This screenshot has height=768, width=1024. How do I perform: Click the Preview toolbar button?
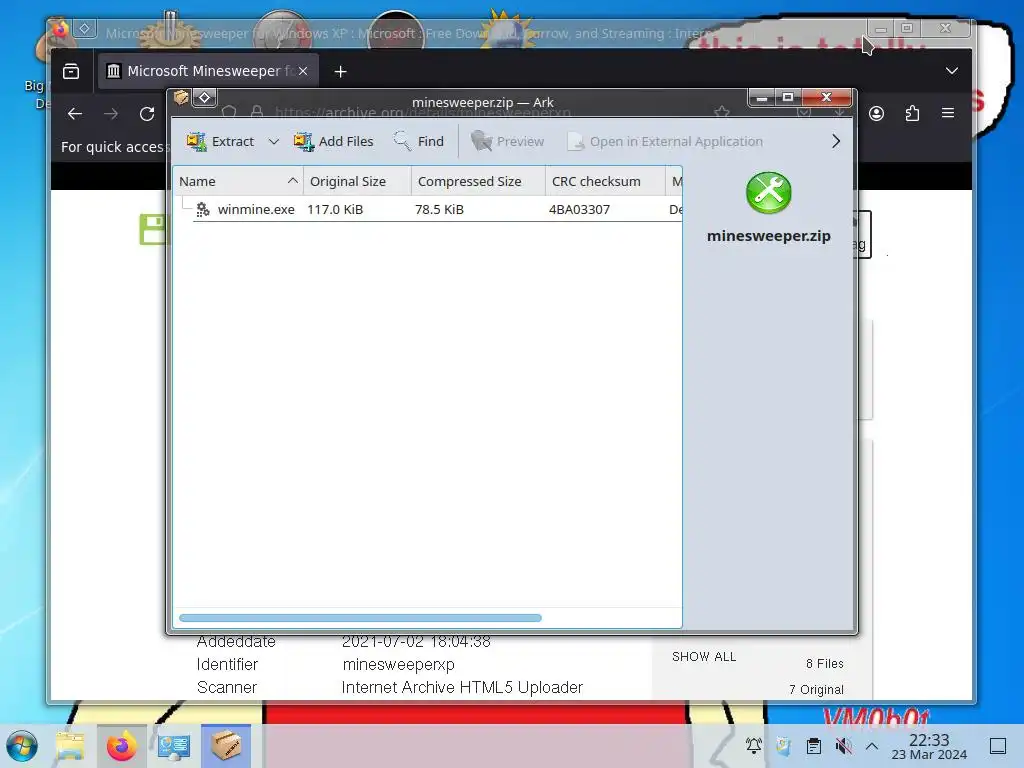click(507, 141)
